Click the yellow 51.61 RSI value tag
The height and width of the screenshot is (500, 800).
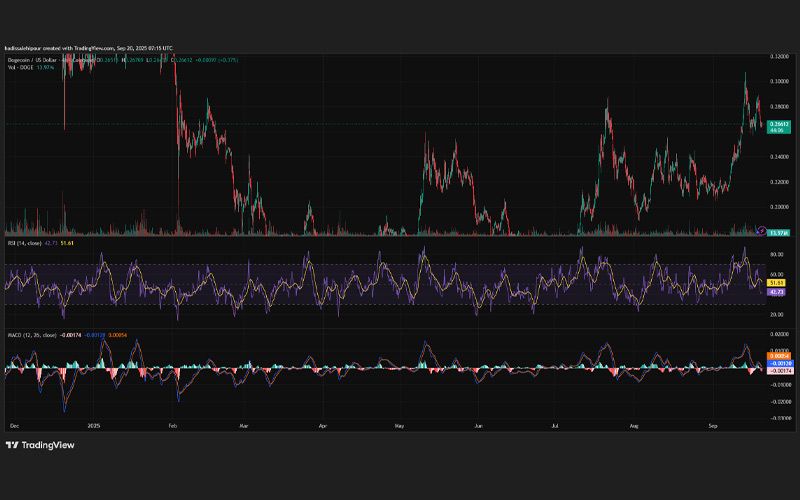point(777,283)
